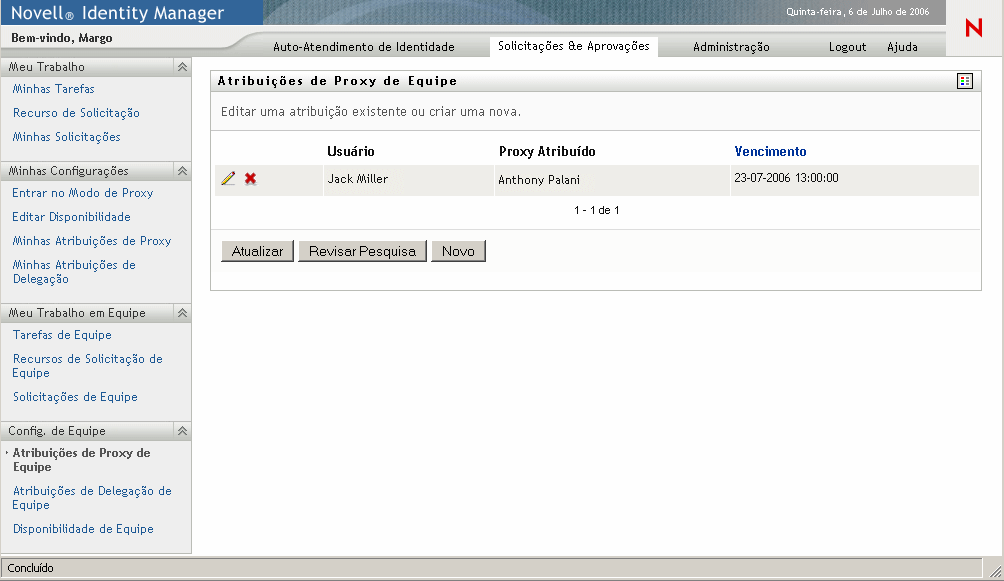
Task: Open the Ajuda help link
Action: pyautogui.click(x=902, y=47)
